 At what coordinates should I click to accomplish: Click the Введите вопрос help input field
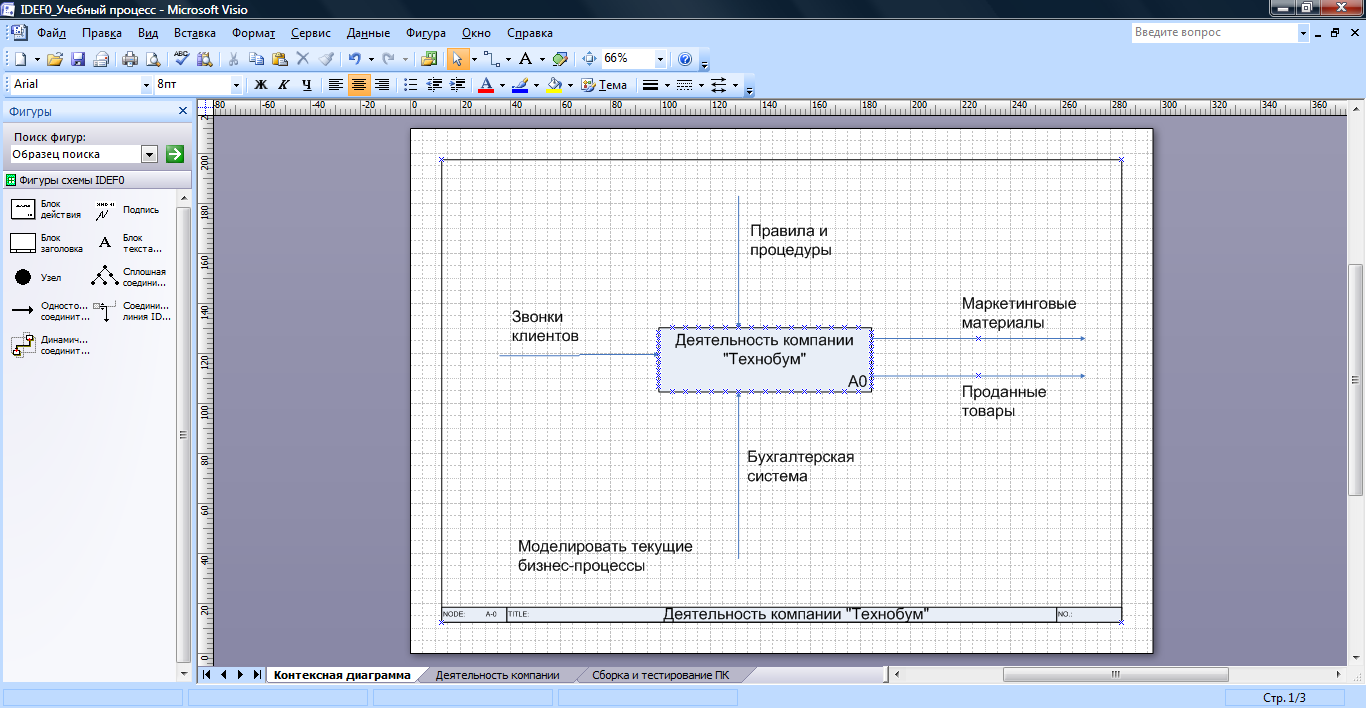point(1215,33)
